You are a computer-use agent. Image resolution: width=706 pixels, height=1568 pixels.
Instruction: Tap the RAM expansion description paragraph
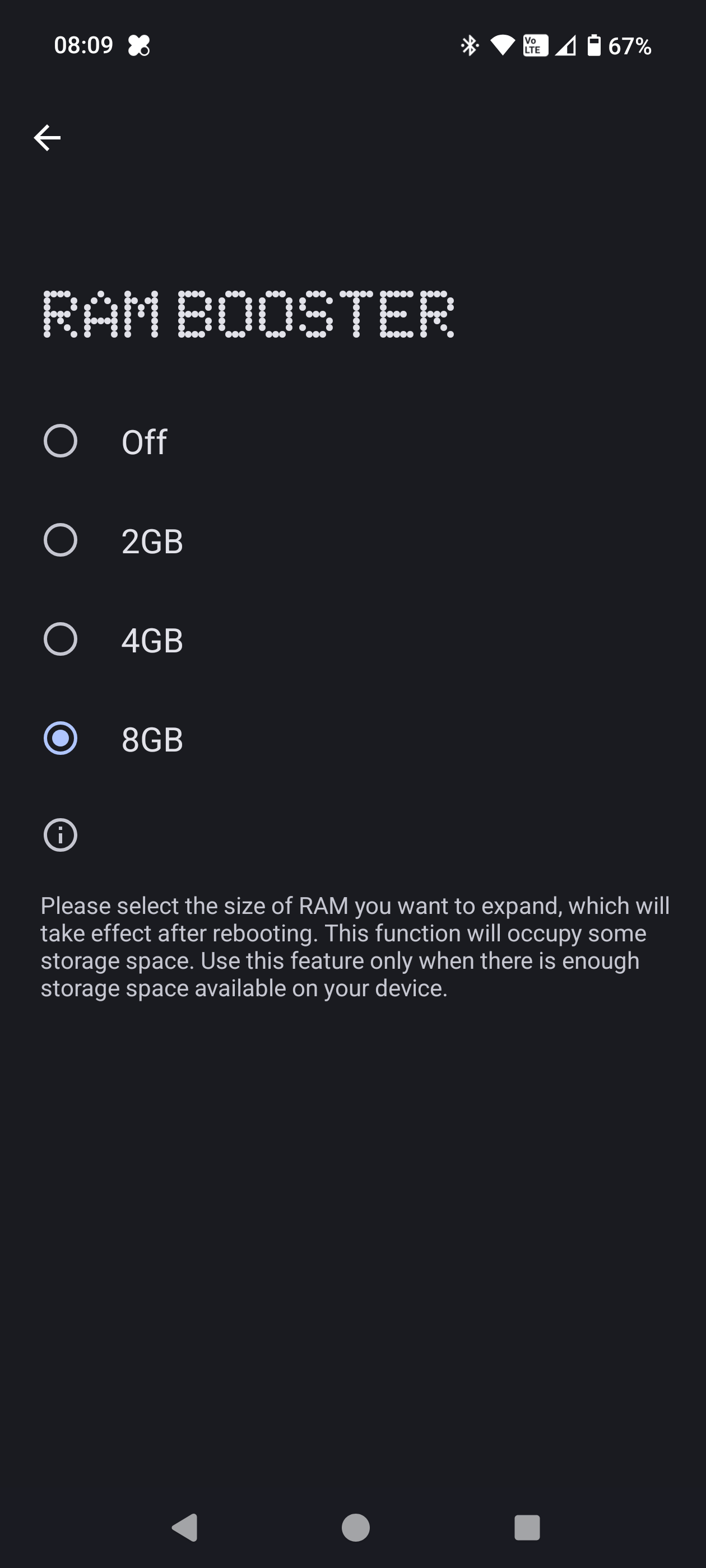click(x=355, y=946)
